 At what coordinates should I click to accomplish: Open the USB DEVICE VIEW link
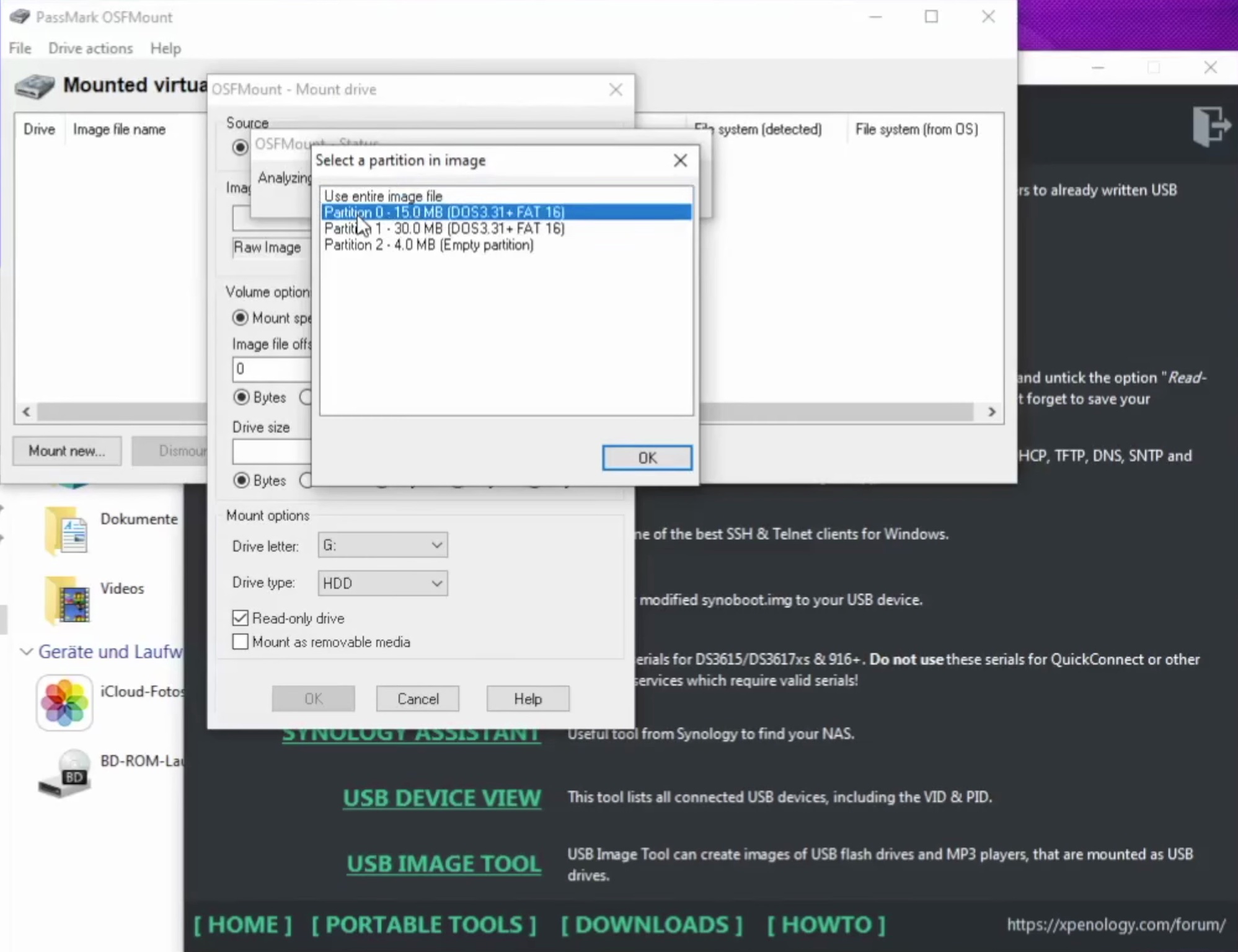coord(442,798)
